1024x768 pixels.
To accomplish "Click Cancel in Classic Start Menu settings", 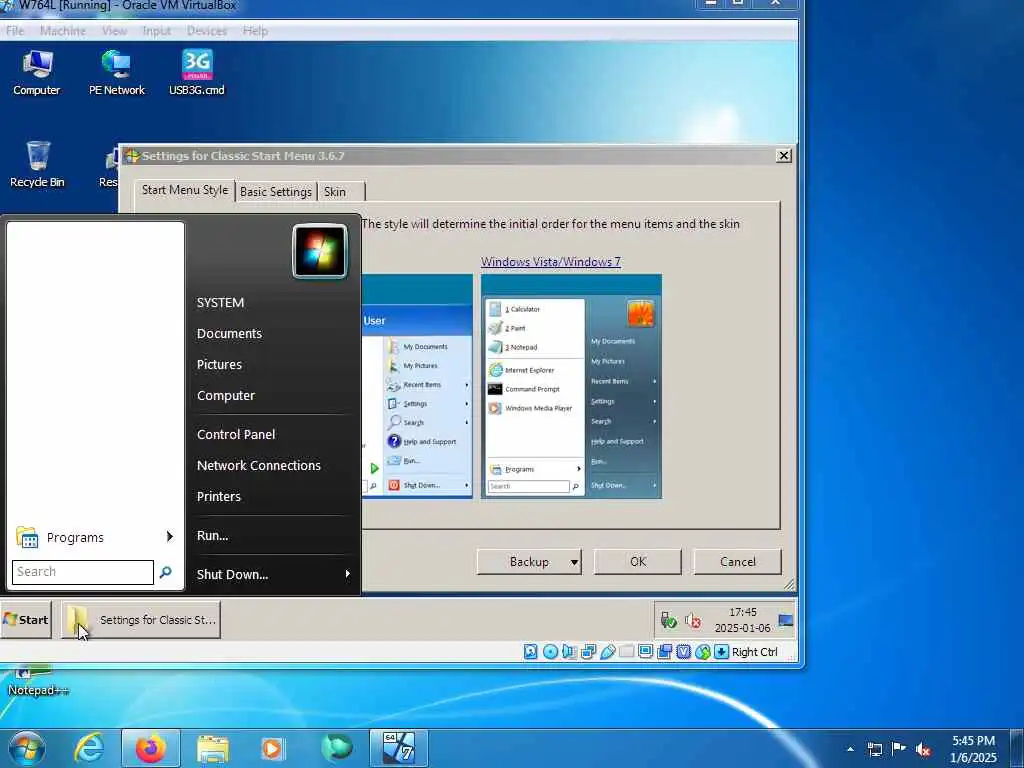I will [x=737, y=562].
